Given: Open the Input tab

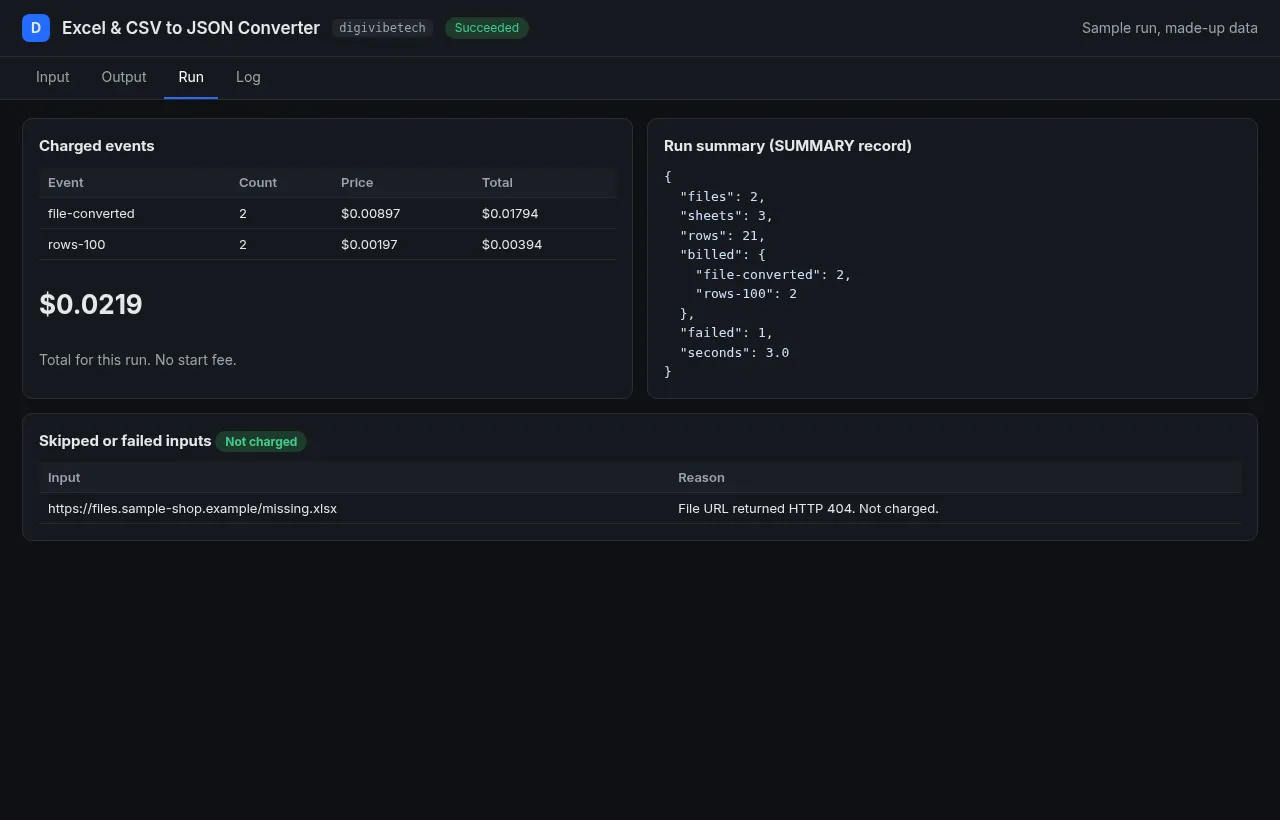Looking at the screenshot, I should (x=53, y=77).
